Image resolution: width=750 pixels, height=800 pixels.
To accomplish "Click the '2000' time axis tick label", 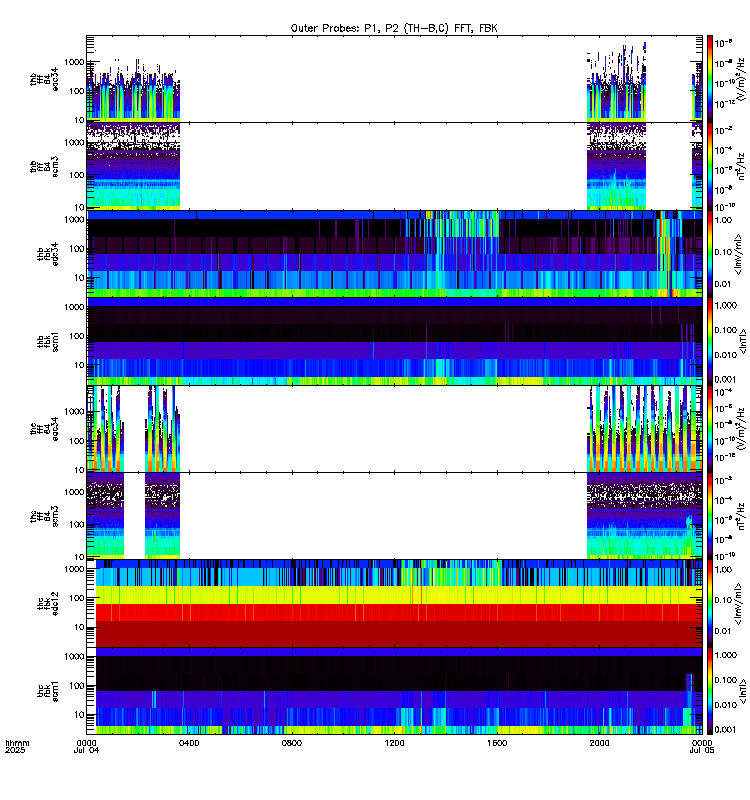I will pos(599,743).
